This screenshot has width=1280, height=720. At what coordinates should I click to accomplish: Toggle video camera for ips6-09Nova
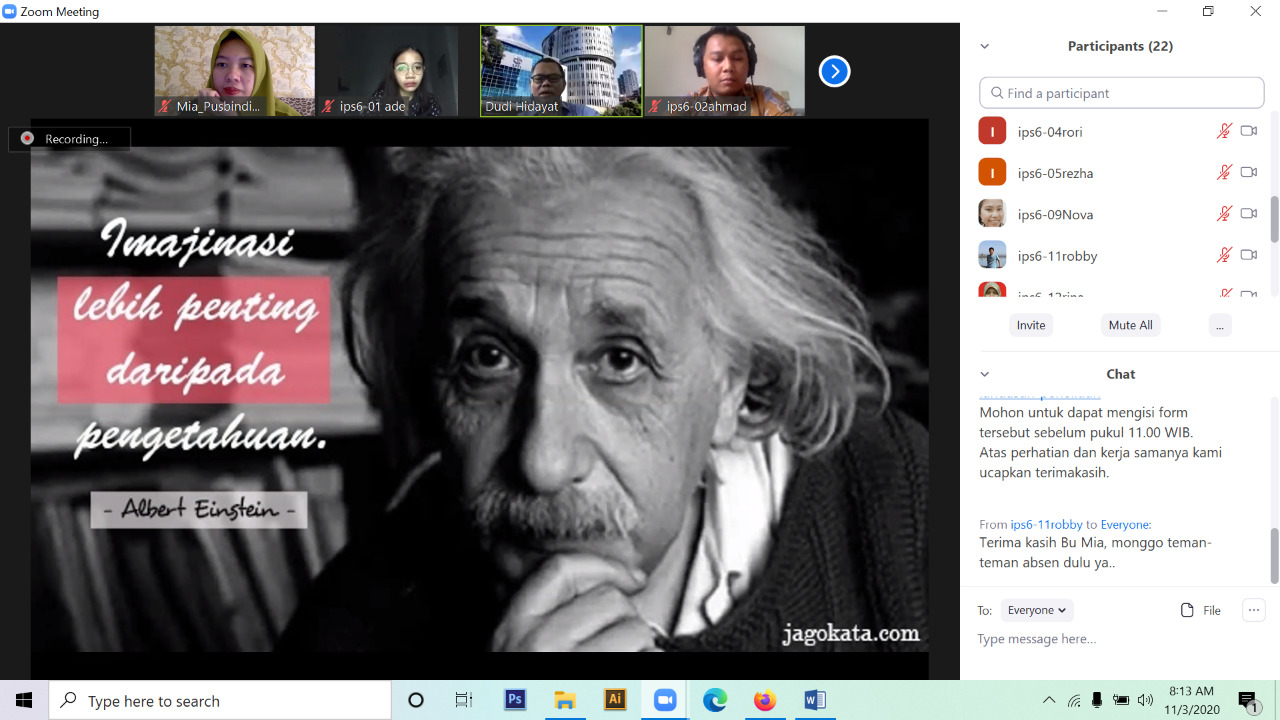point(1248,214)
